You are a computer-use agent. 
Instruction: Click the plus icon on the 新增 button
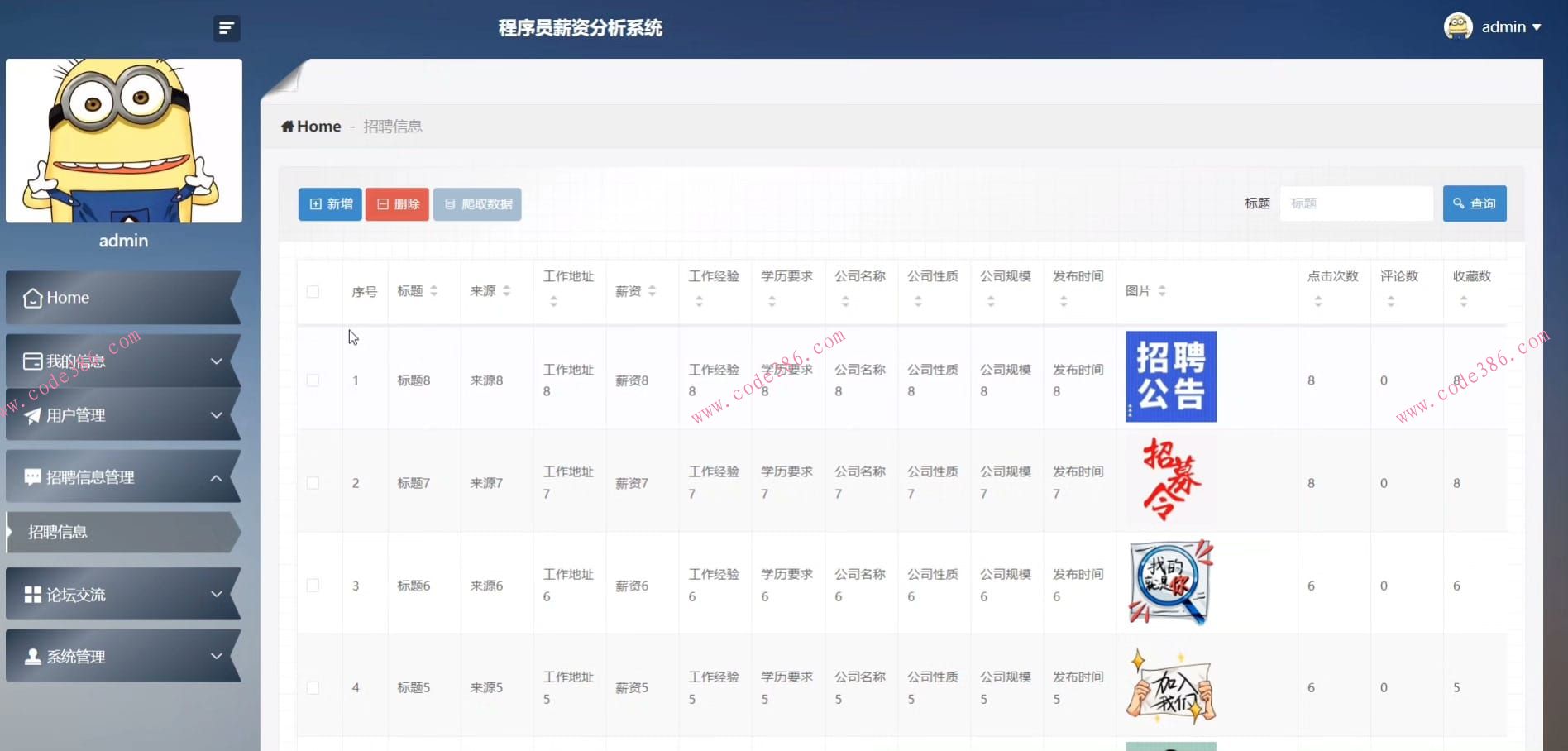[x=315, y=203]
